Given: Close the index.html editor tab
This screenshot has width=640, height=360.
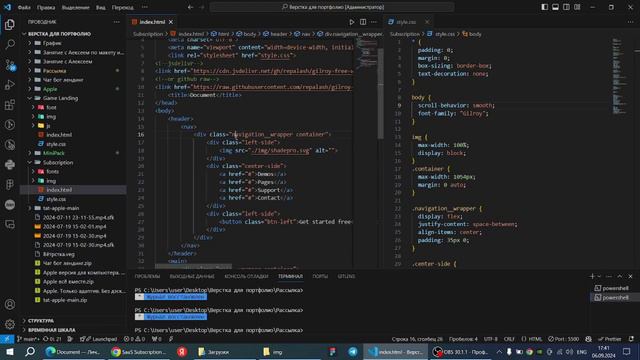Looking at the screenshot, I should (x=171, y=22).
